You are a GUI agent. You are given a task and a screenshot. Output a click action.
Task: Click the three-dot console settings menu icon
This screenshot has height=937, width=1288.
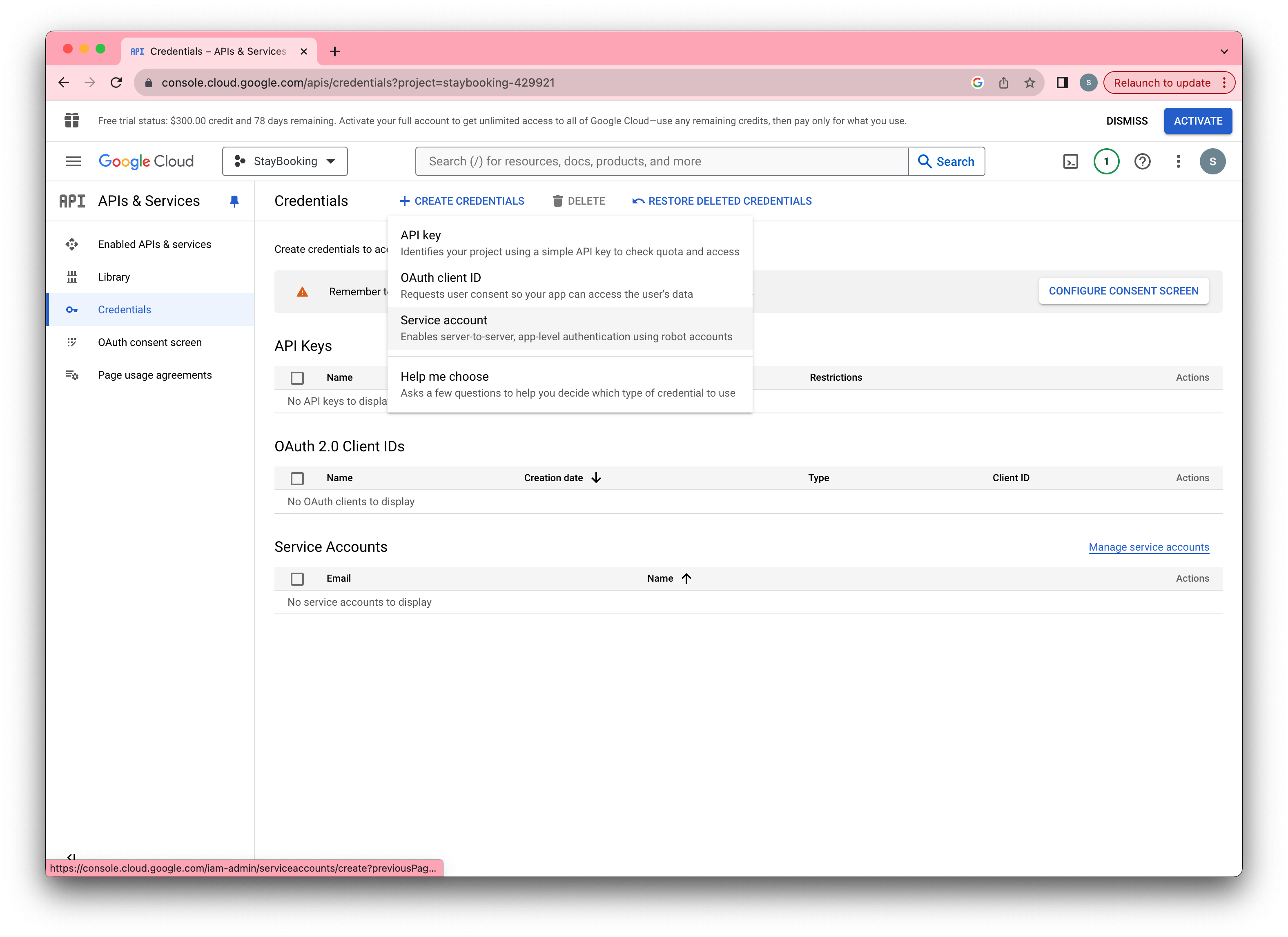click(x=1179, y=162)
